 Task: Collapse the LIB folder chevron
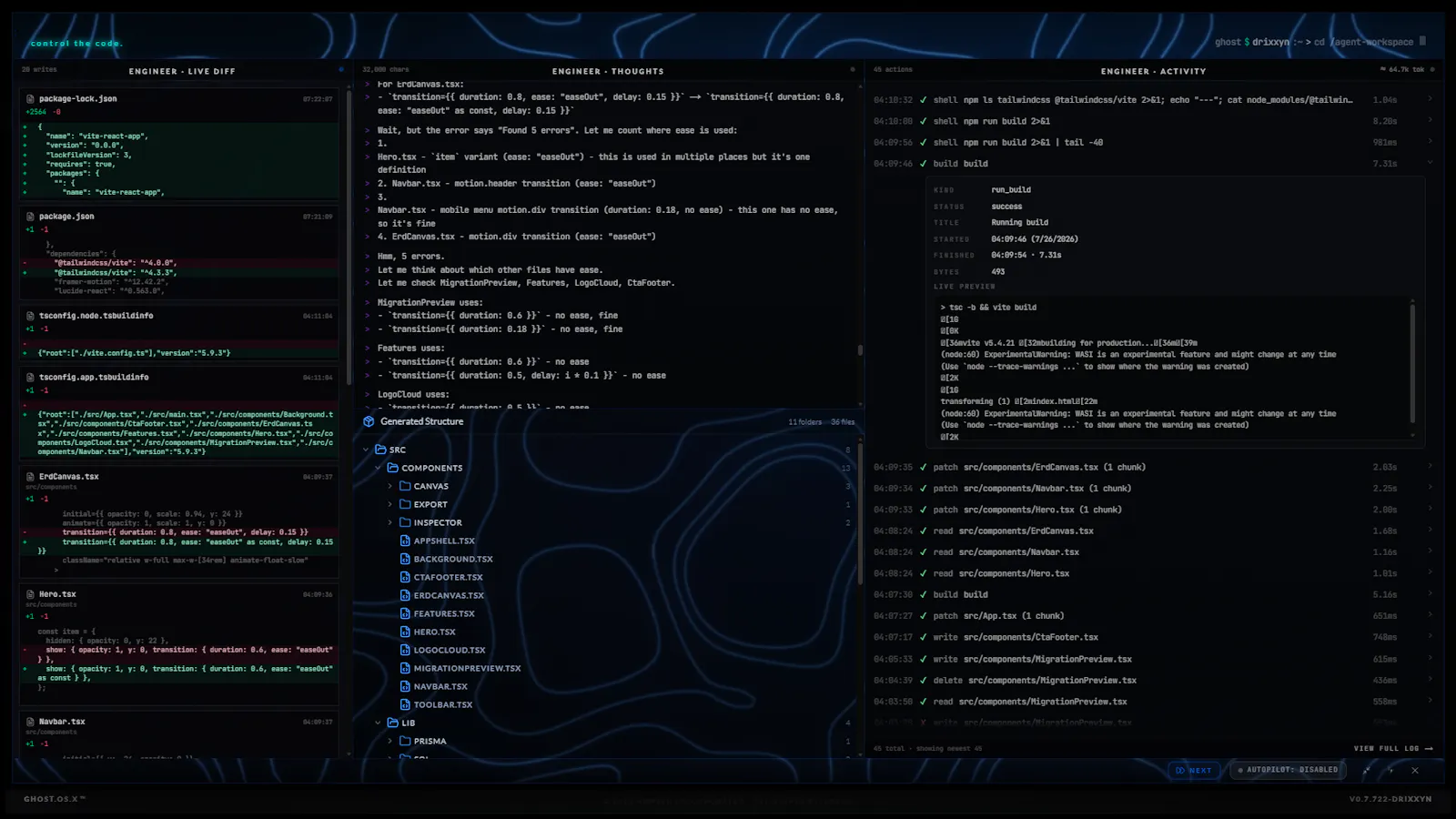coord(379,723)
